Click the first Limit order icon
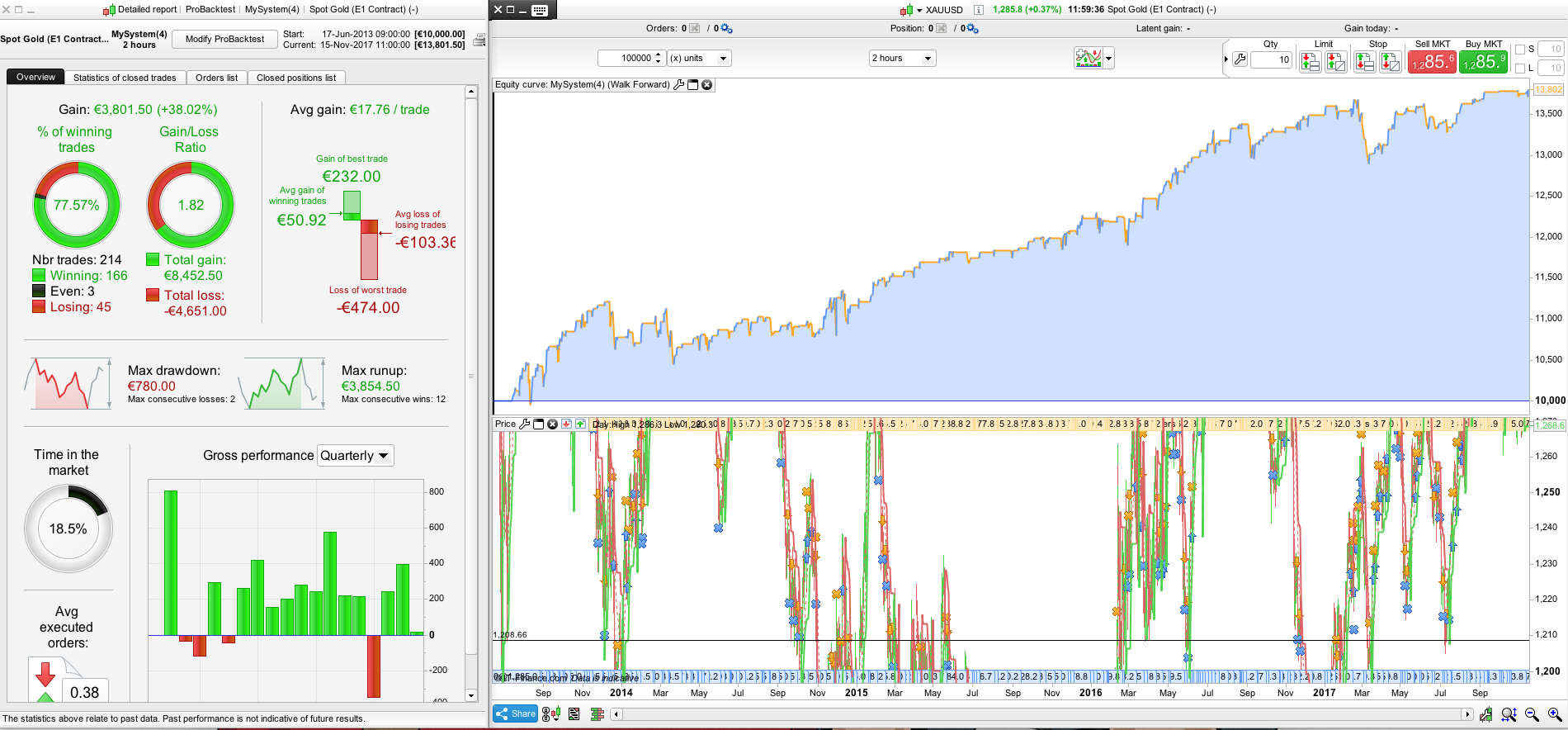 [1310, 61]
